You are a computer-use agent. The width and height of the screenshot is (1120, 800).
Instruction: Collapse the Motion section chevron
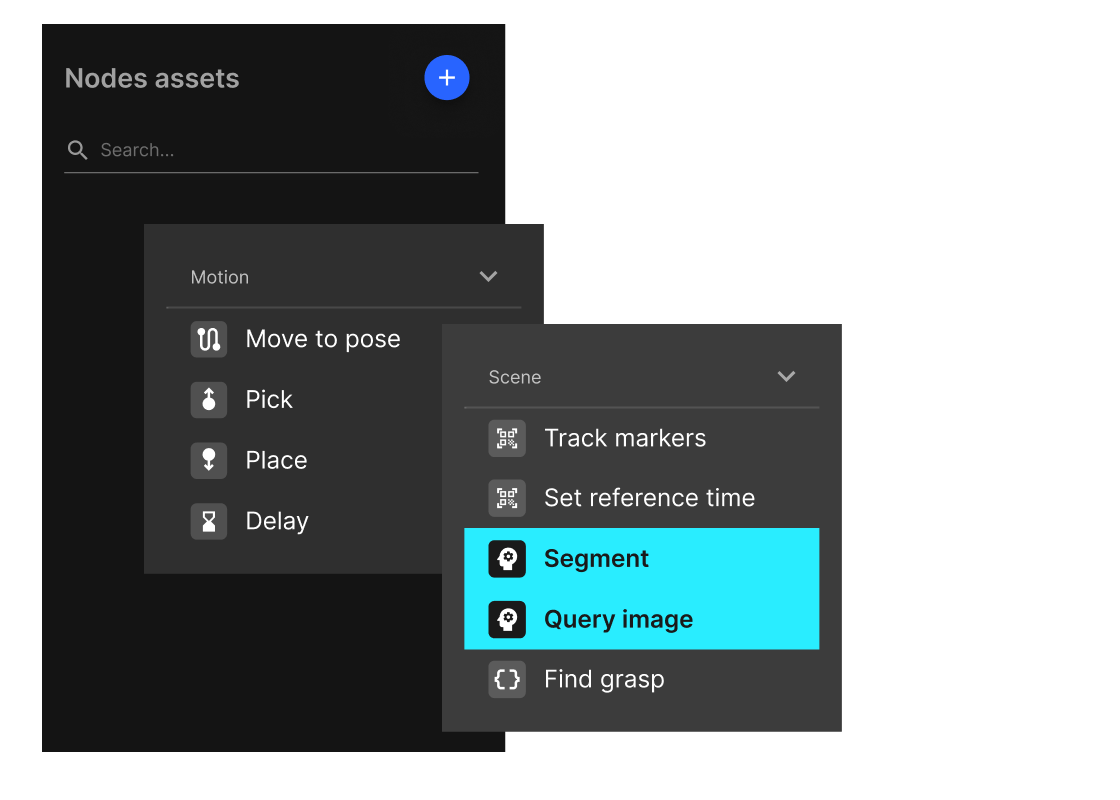[x=488, y=277]
